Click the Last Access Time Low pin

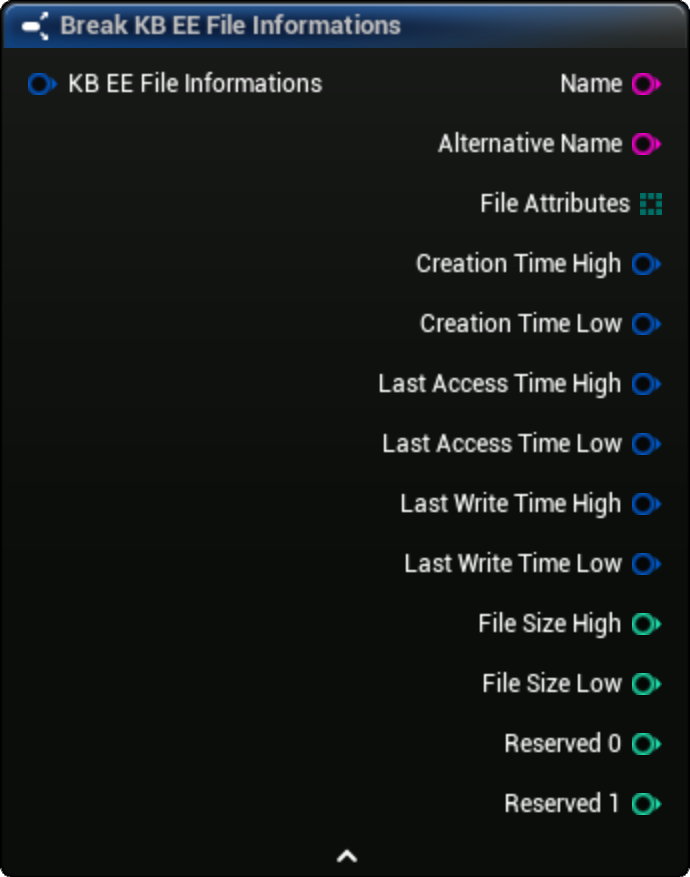coord(645,444)
